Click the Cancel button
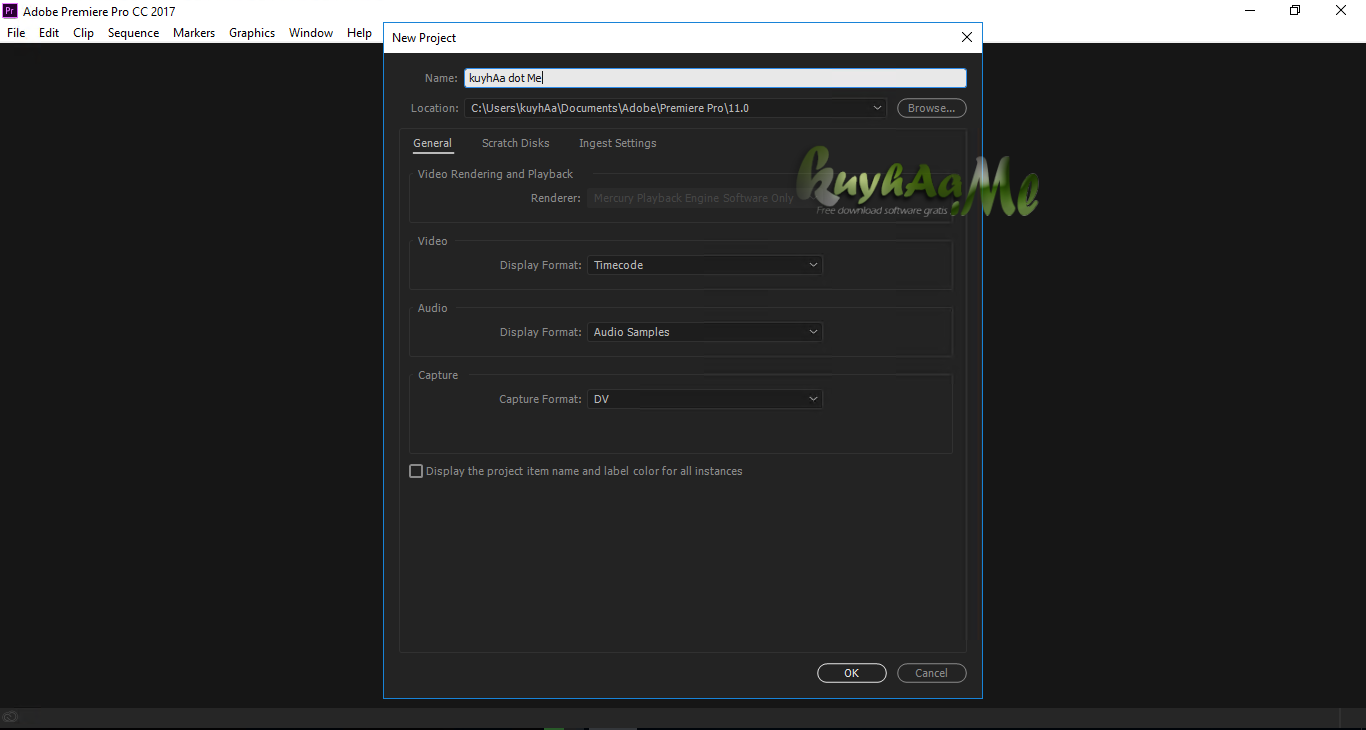1366x730 pixels. click(x=932, y=673)
